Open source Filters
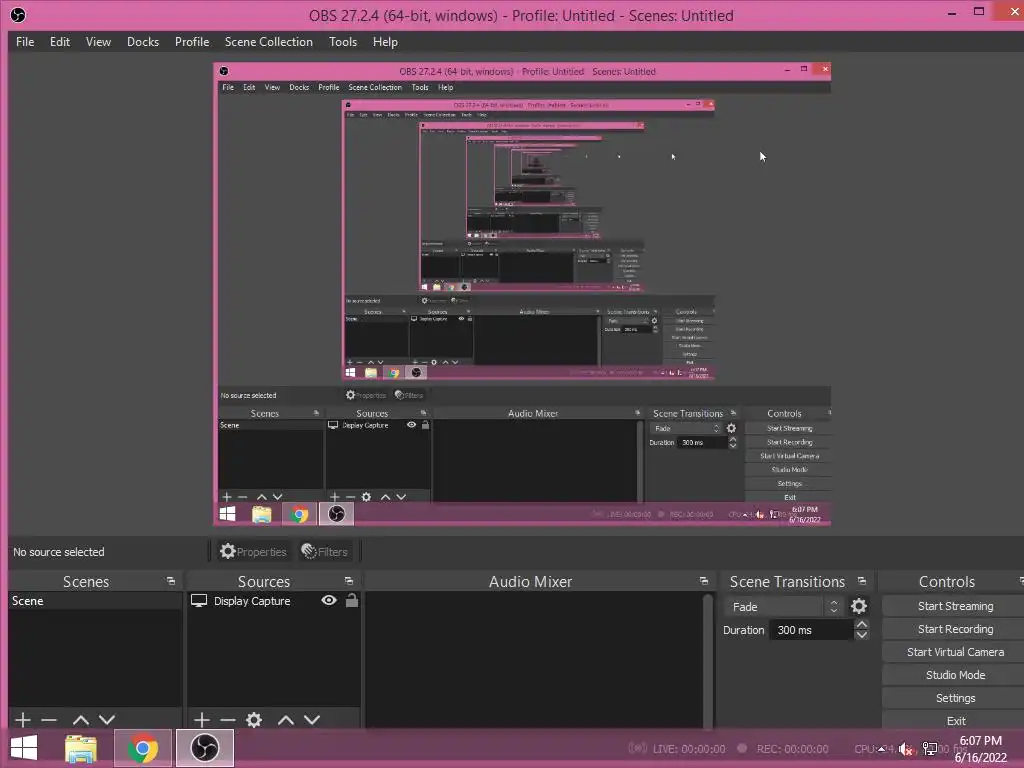Image resolution: width=1024 pixels, height=768 pixels. coord(325,552)
